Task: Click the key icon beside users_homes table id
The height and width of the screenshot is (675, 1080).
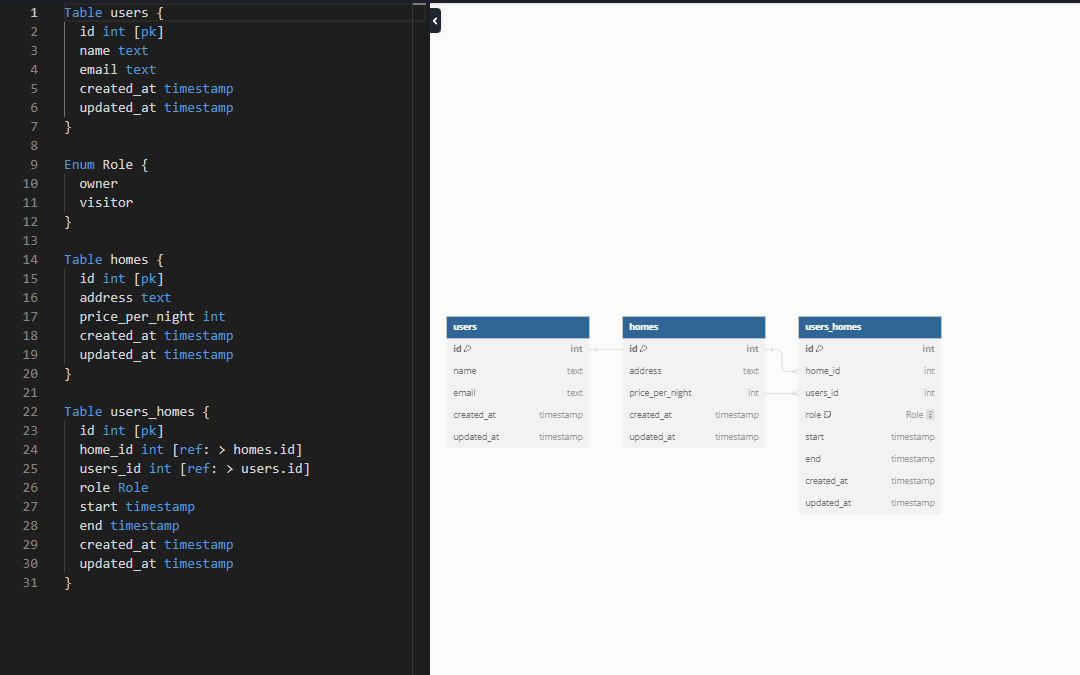Action: click(x=820, y=349)
